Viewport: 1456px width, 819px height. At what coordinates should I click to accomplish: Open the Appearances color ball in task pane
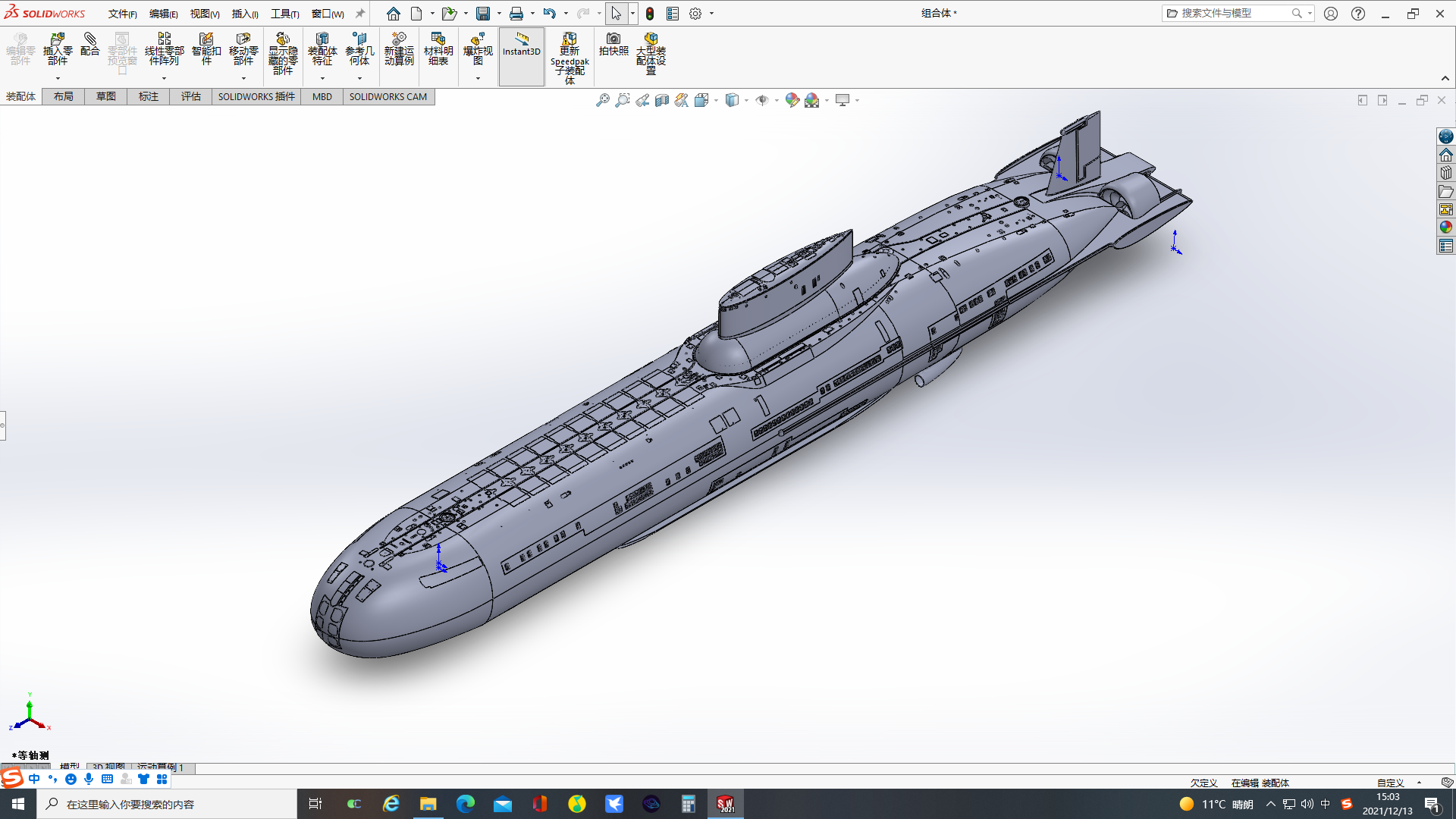click(1445, 227)
